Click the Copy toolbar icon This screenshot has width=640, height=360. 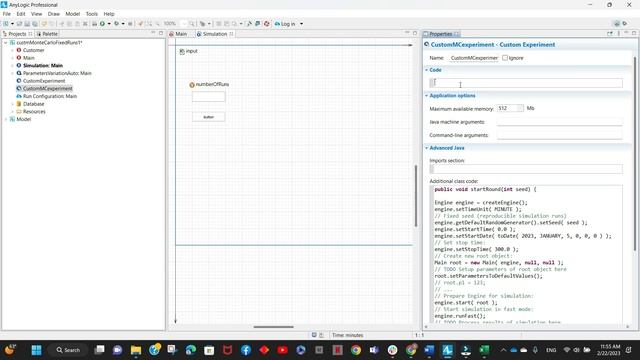coord(69,24)
